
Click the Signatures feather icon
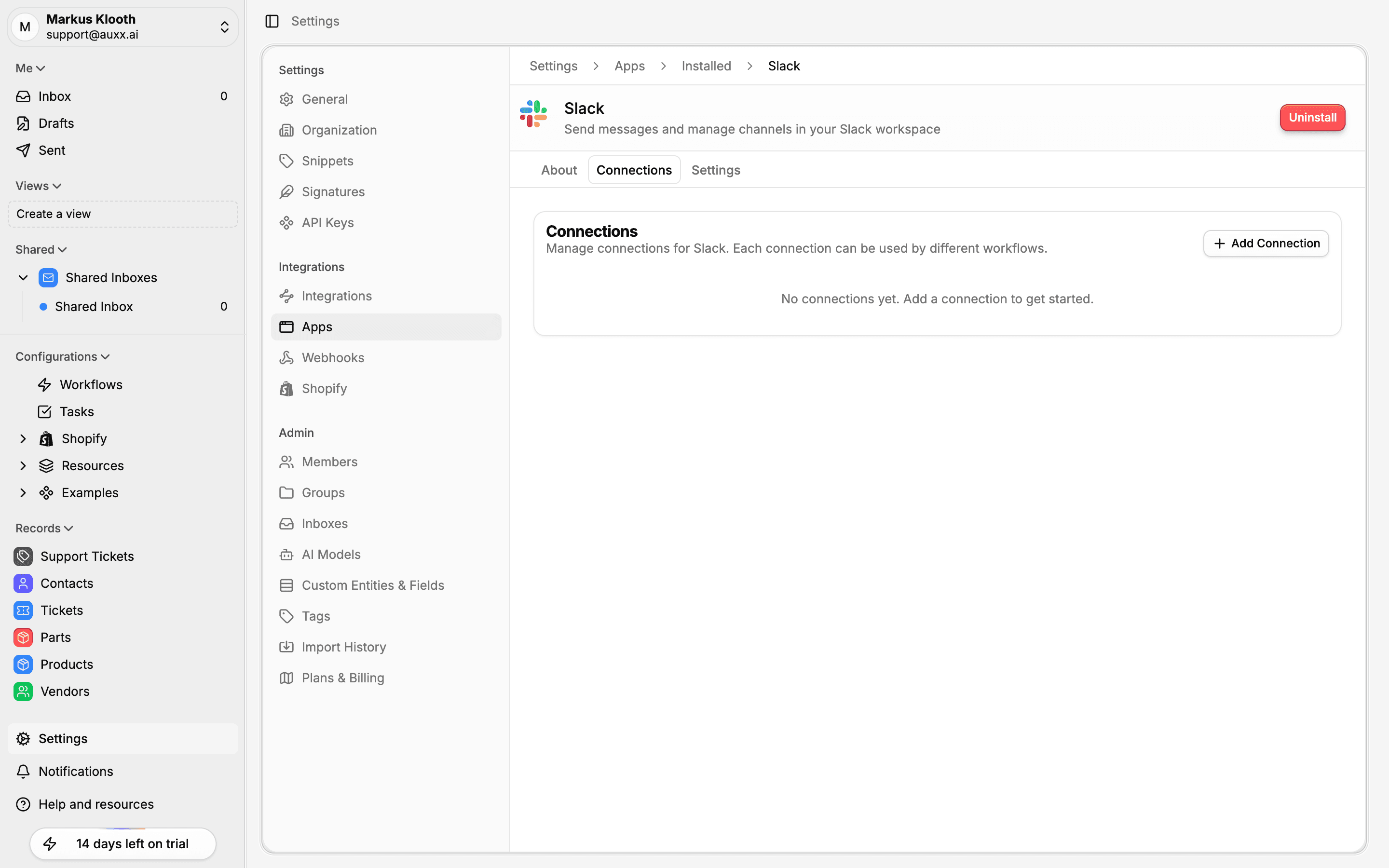pyautogui.click(x=286, y=192)
